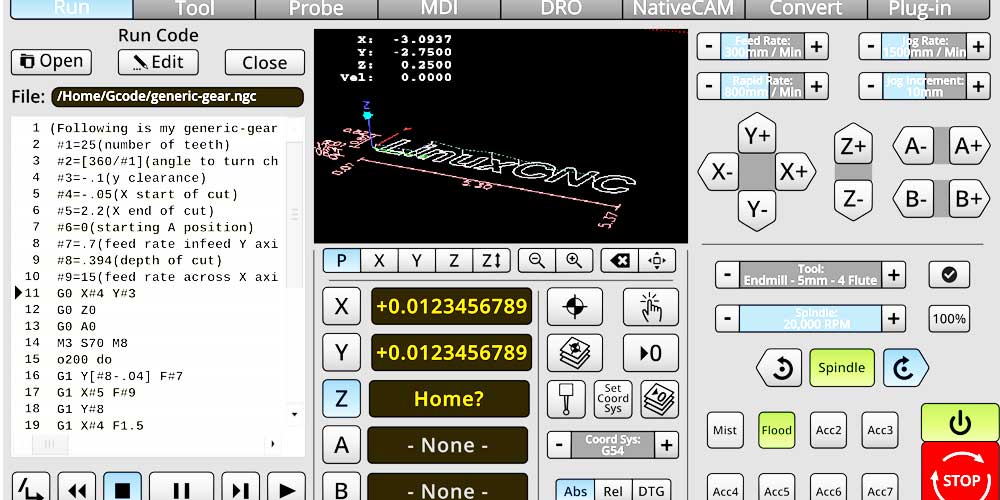Toggle the machine power button
1000x500 pixels.
(960, 422)
